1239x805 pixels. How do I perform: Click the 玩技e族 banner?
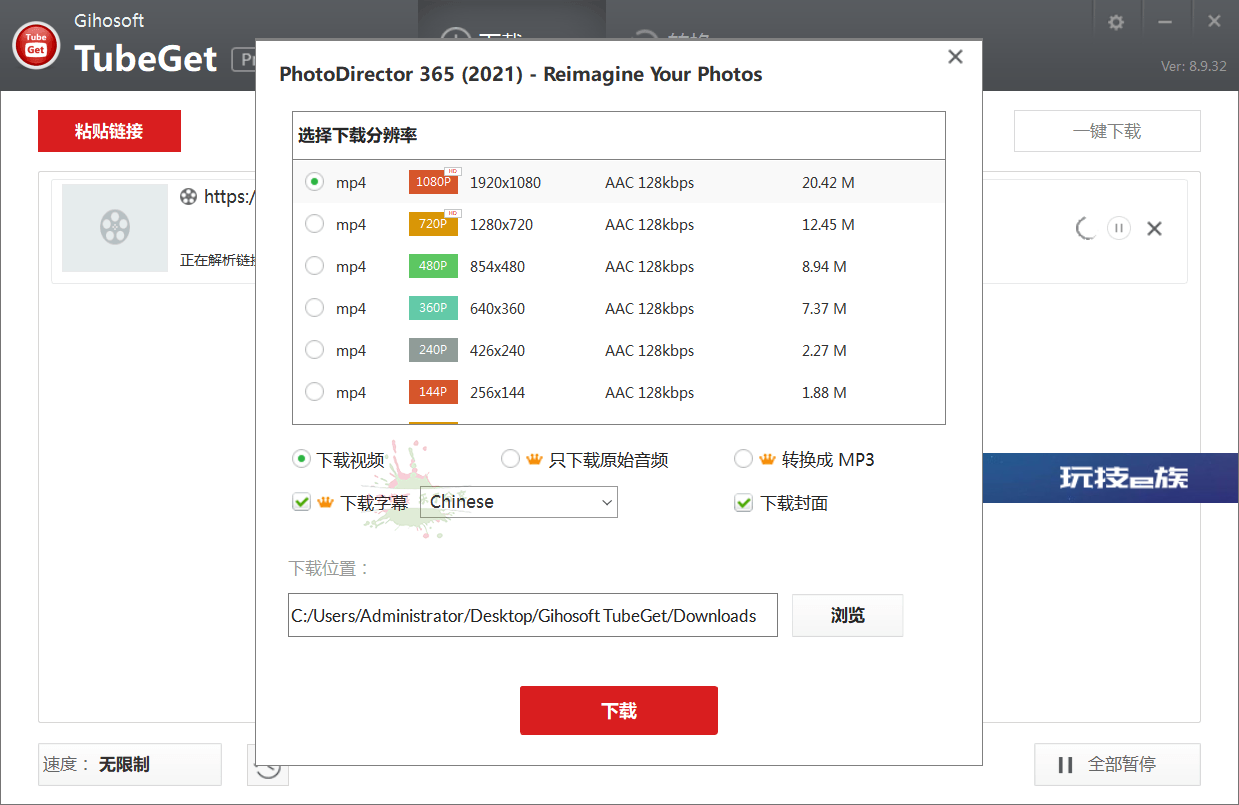1110,478
